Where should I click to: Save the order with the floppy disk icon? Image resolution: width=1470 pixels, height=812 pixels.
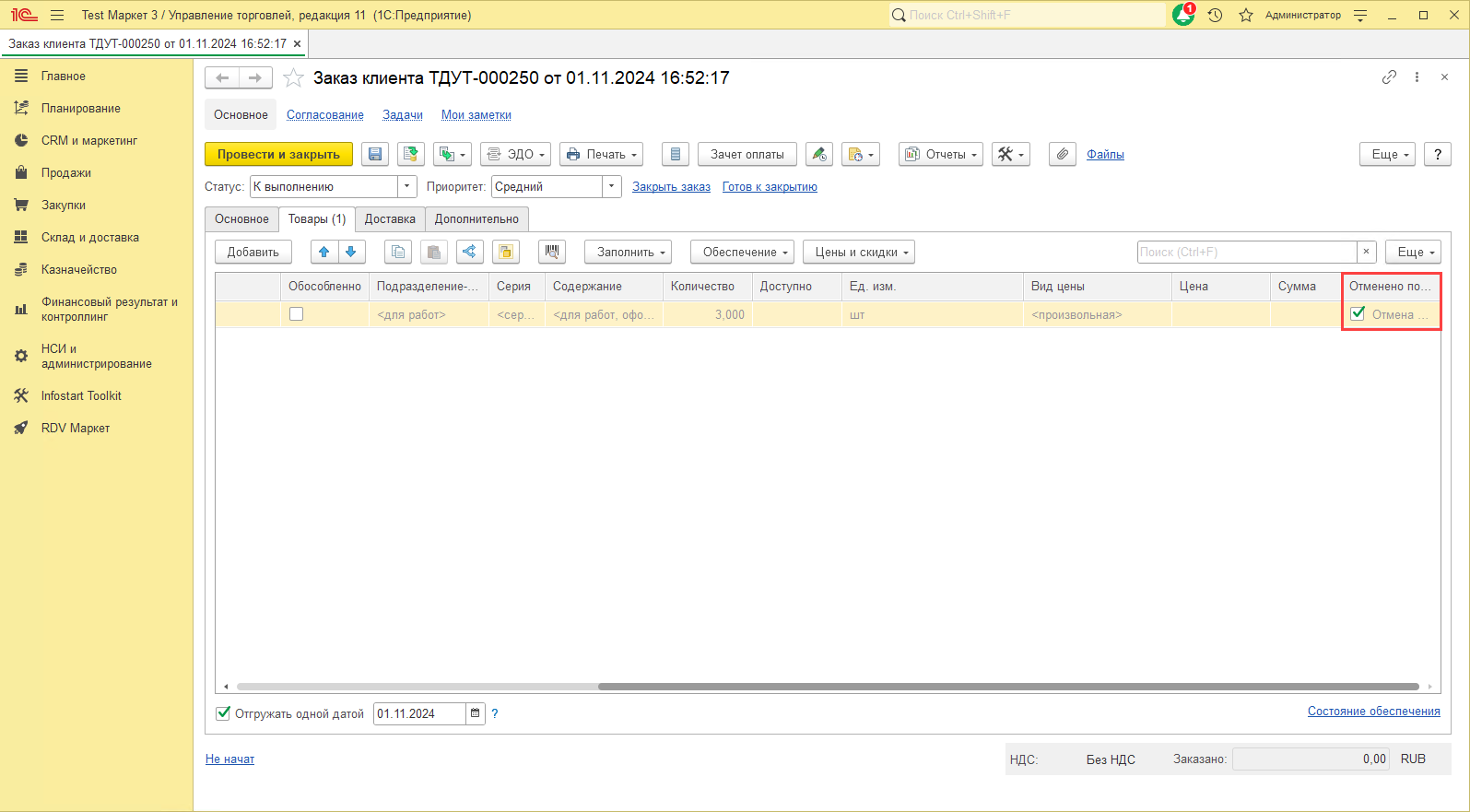coord(375,155)
